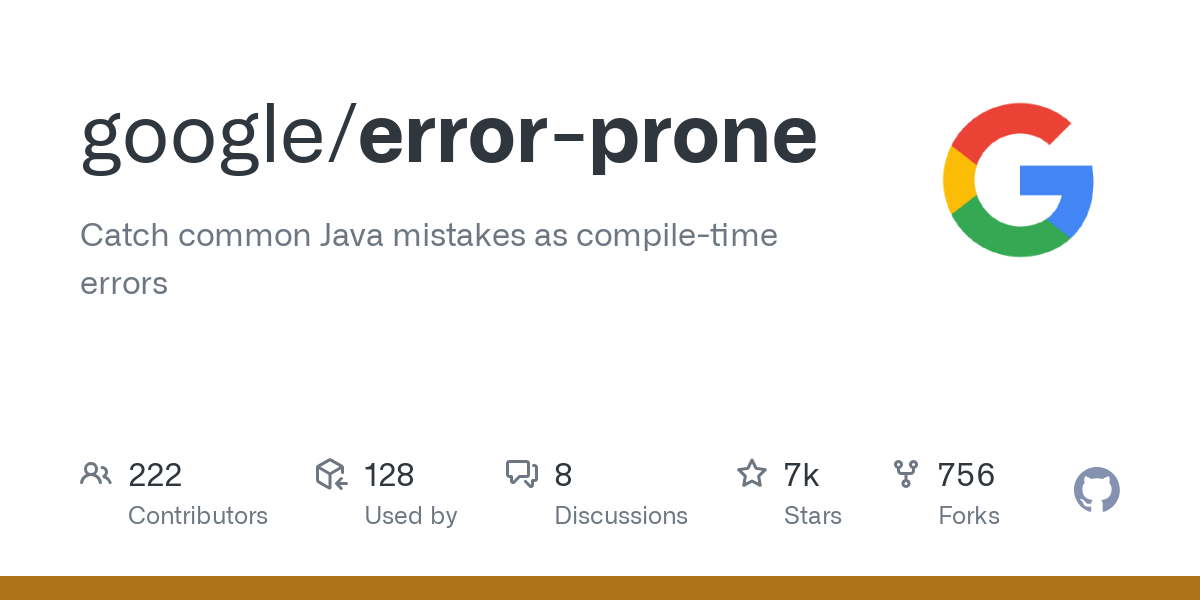The height and width of the screenshot is (600, 1200).
Task: Open the Discussions label
Action: tap(621, 516)
